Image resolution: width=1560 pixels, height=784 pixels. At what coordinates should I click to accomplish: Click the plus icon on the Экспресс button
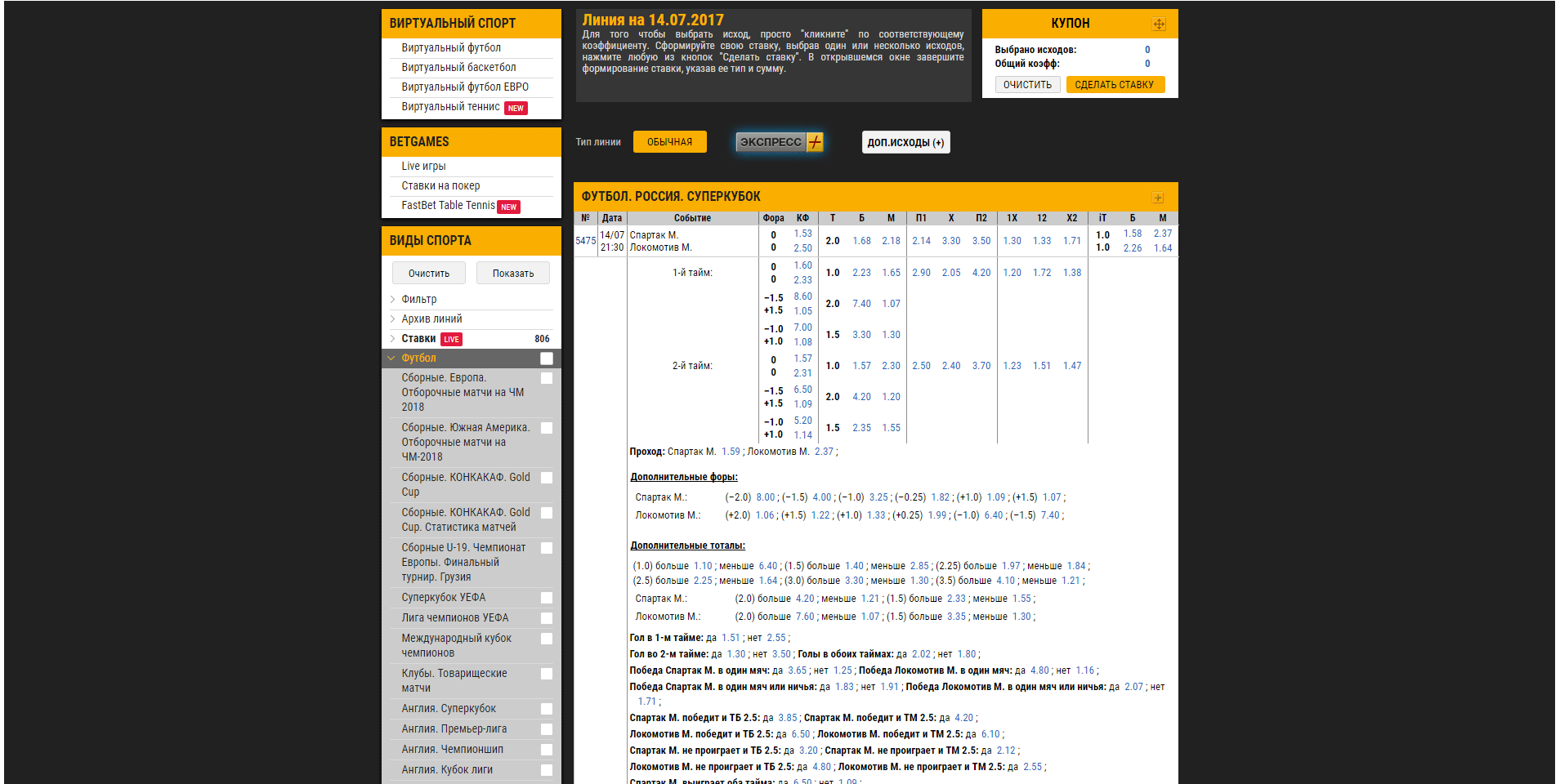(815, 142)
